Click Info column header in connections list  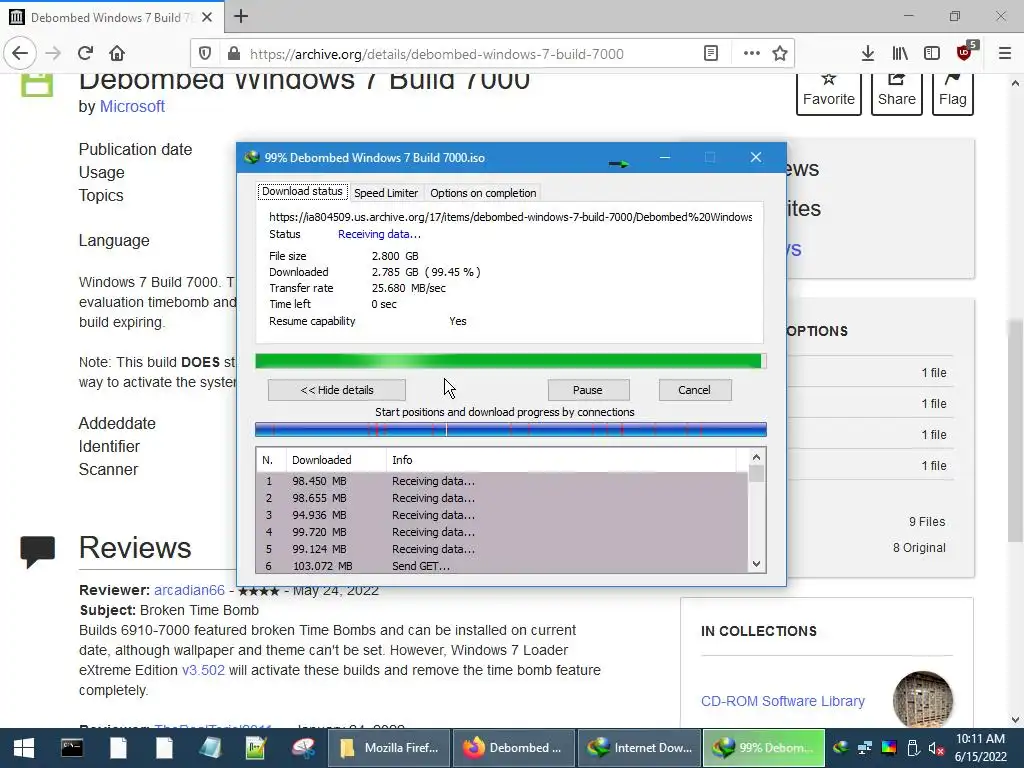(x=561, y=460)
